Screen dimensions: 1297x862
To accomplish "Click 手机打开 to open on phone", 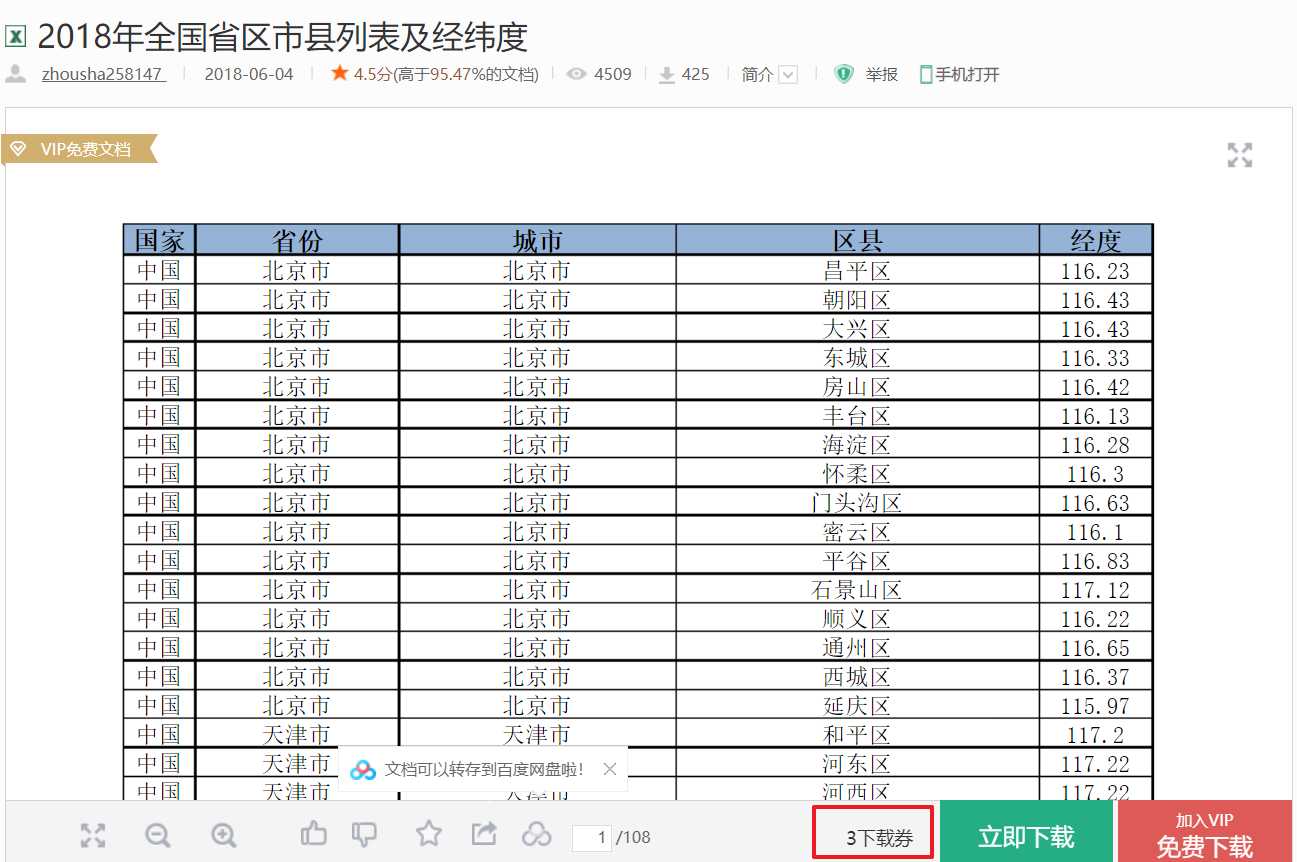I will pyautogui.click(x=967, y=74).
